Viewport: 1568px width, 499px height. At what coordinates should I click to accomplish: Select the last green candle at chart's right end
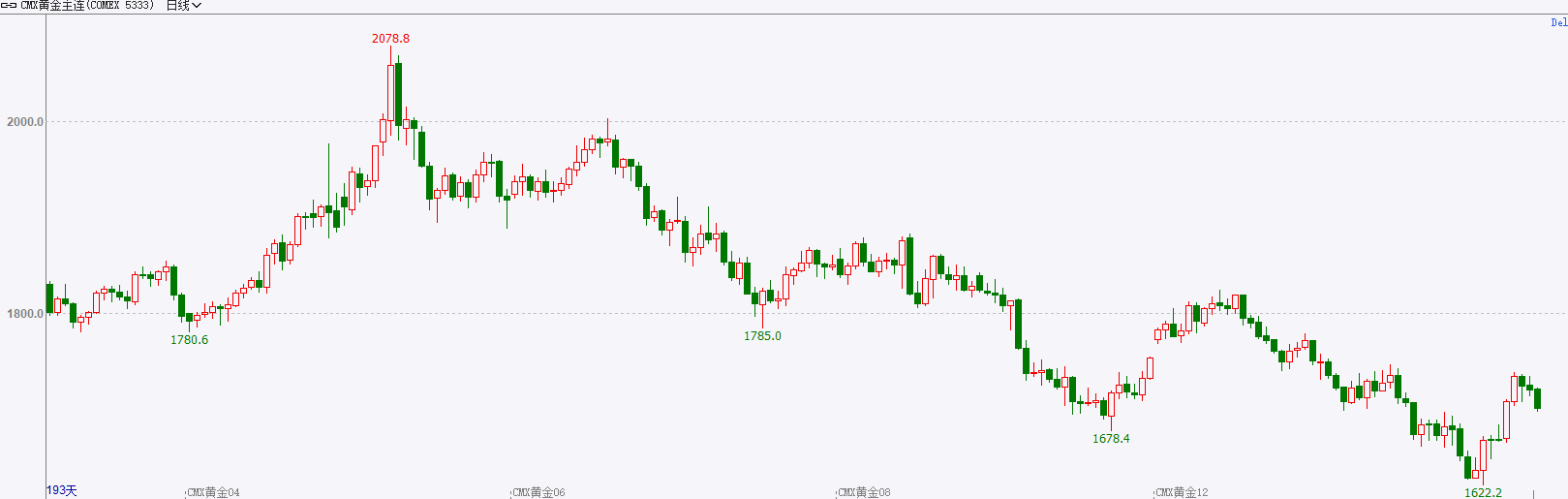(1537, 398)
